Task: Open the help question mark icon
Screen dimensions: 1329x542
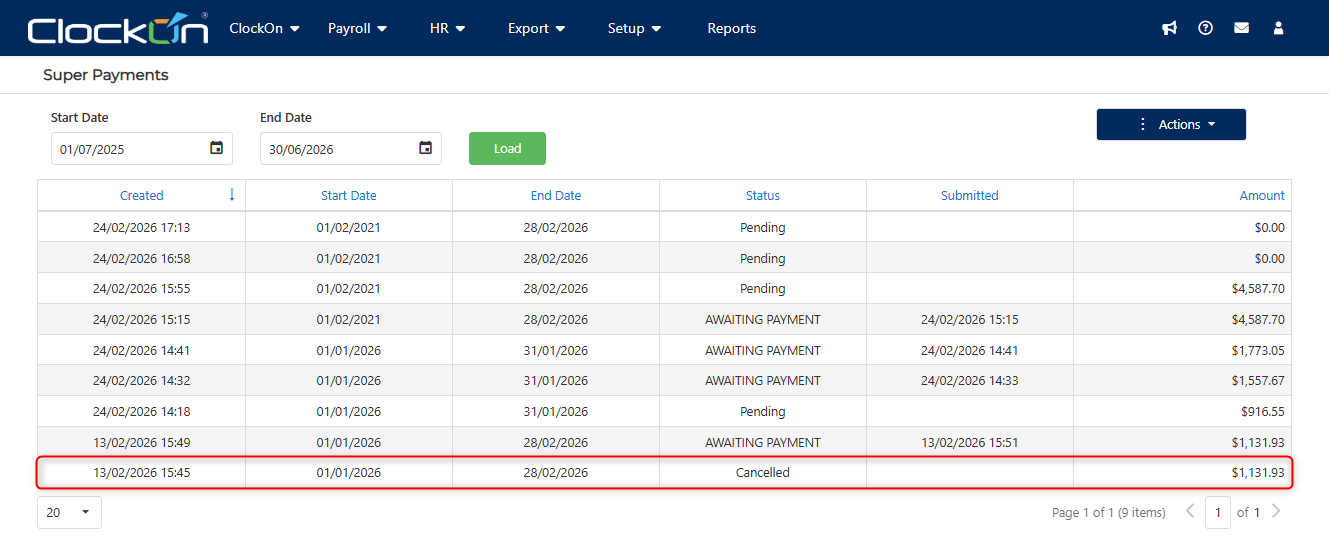Action: tap(1205, 28)
